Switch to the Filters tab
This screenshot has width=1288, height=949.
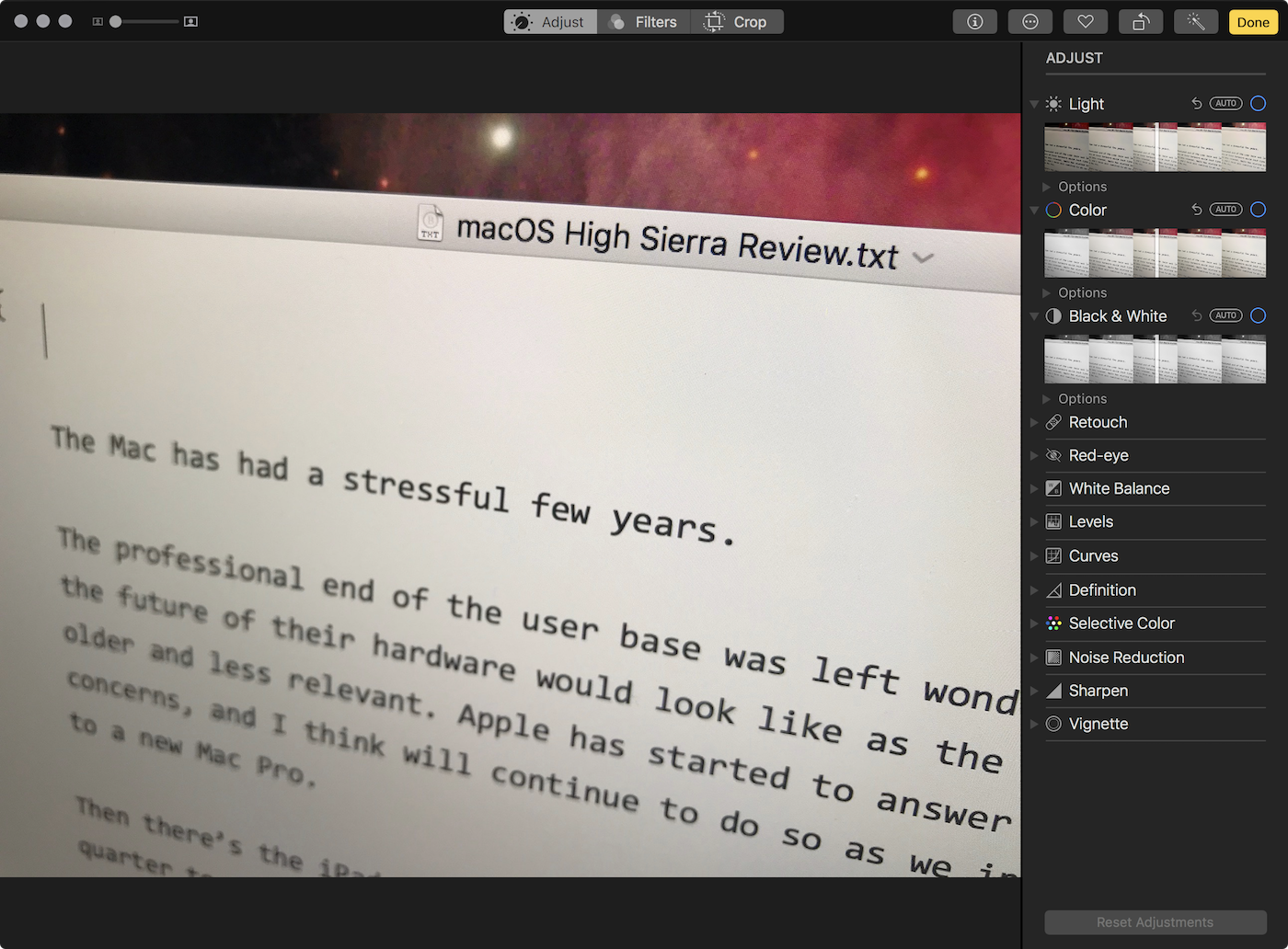click(x=644, y=22)
